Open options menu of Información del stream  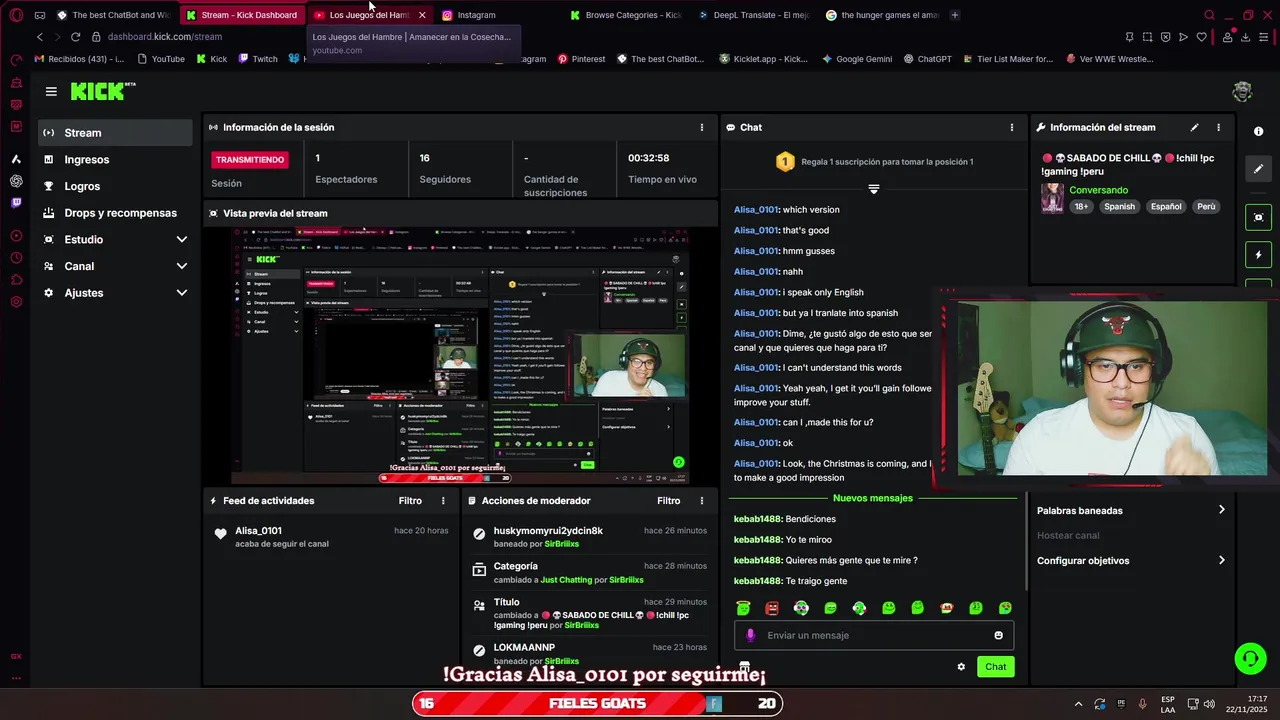pos(1218,128)
